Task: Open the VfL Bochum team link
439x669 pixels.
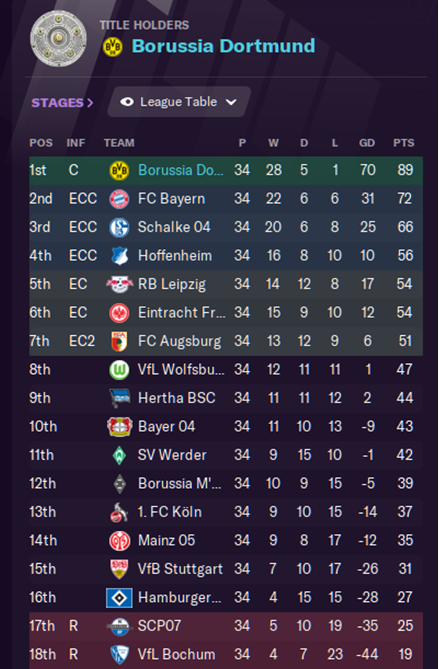Action: (x=176, y=654)
